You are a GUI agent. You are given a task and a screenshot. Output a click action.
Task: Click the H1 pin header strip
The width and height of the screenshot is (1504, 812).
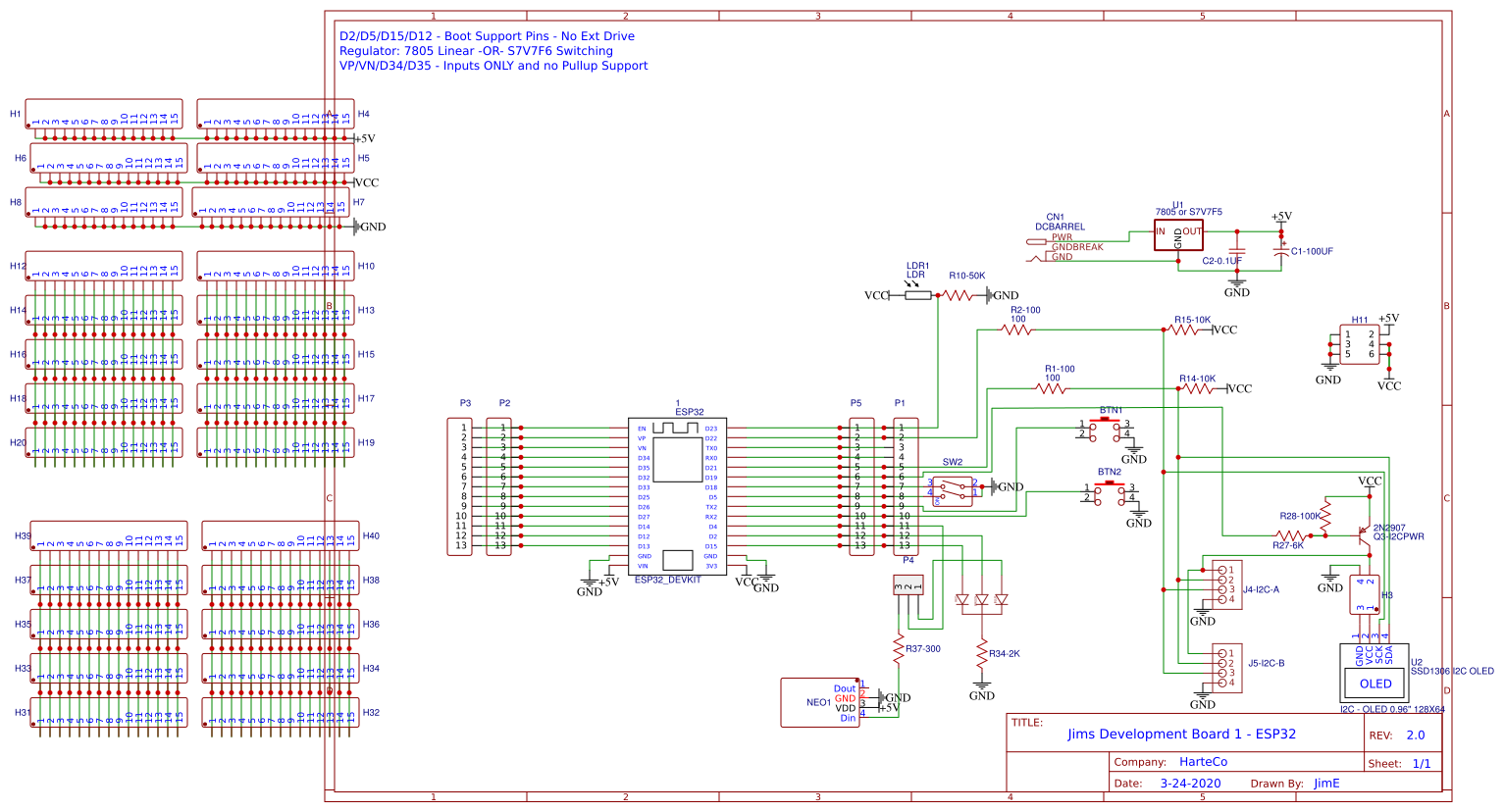point(103,114)
